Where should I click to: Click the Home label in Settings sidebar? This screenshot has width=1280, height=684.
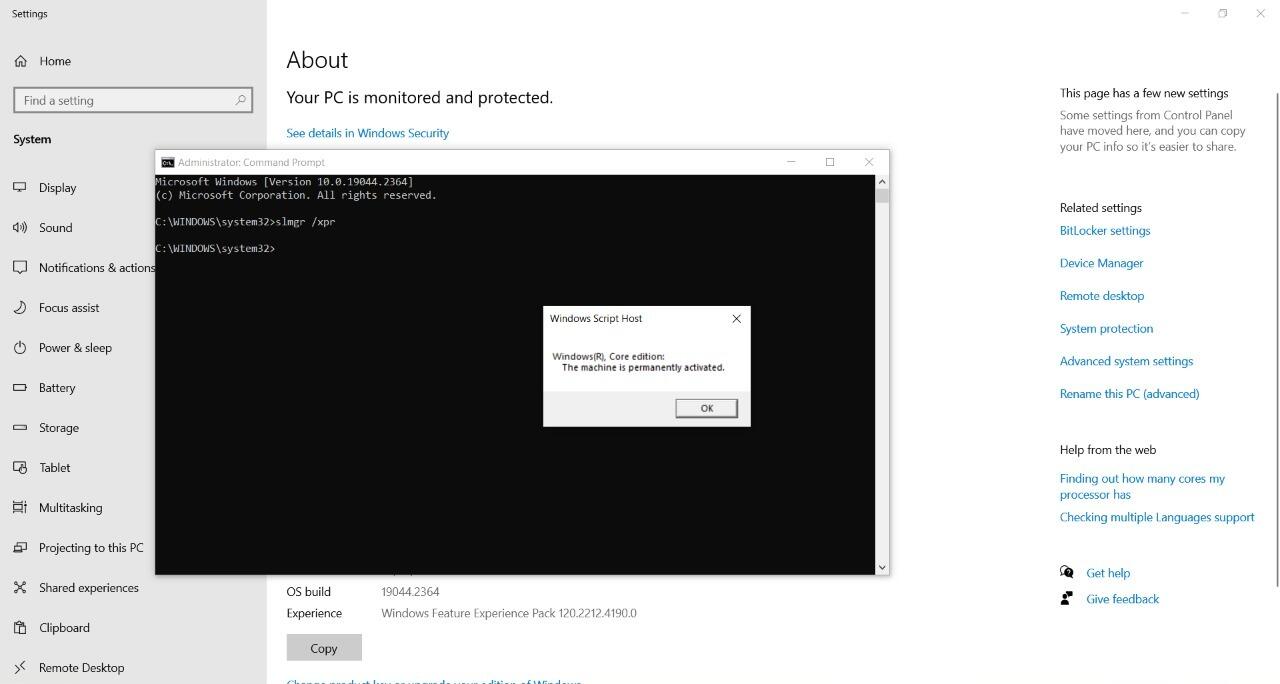click(x=55, y=61)
